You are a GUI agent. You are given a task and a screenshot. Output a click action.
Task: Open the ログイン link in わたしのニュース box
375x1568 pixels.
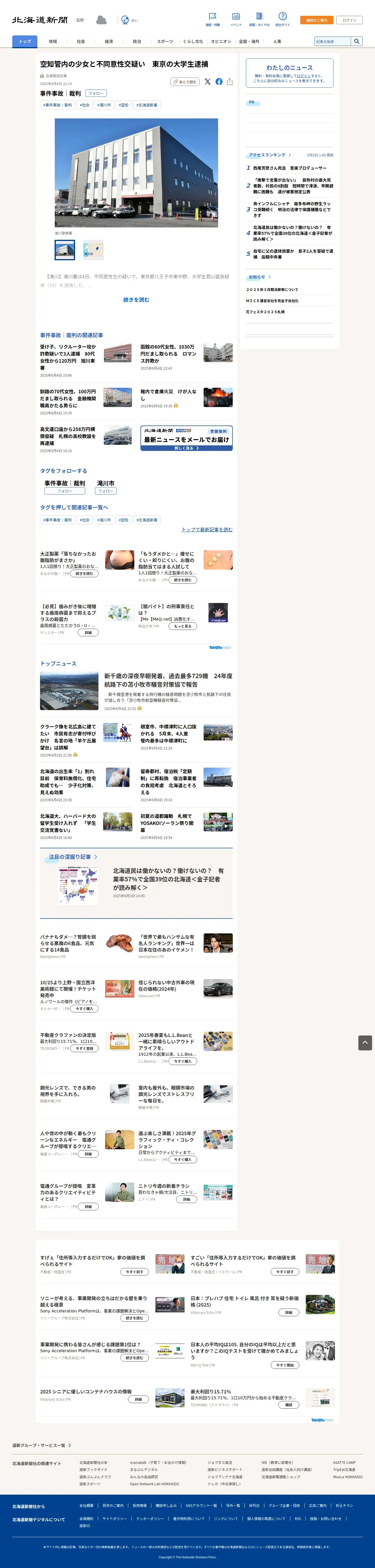coord(304,76)
